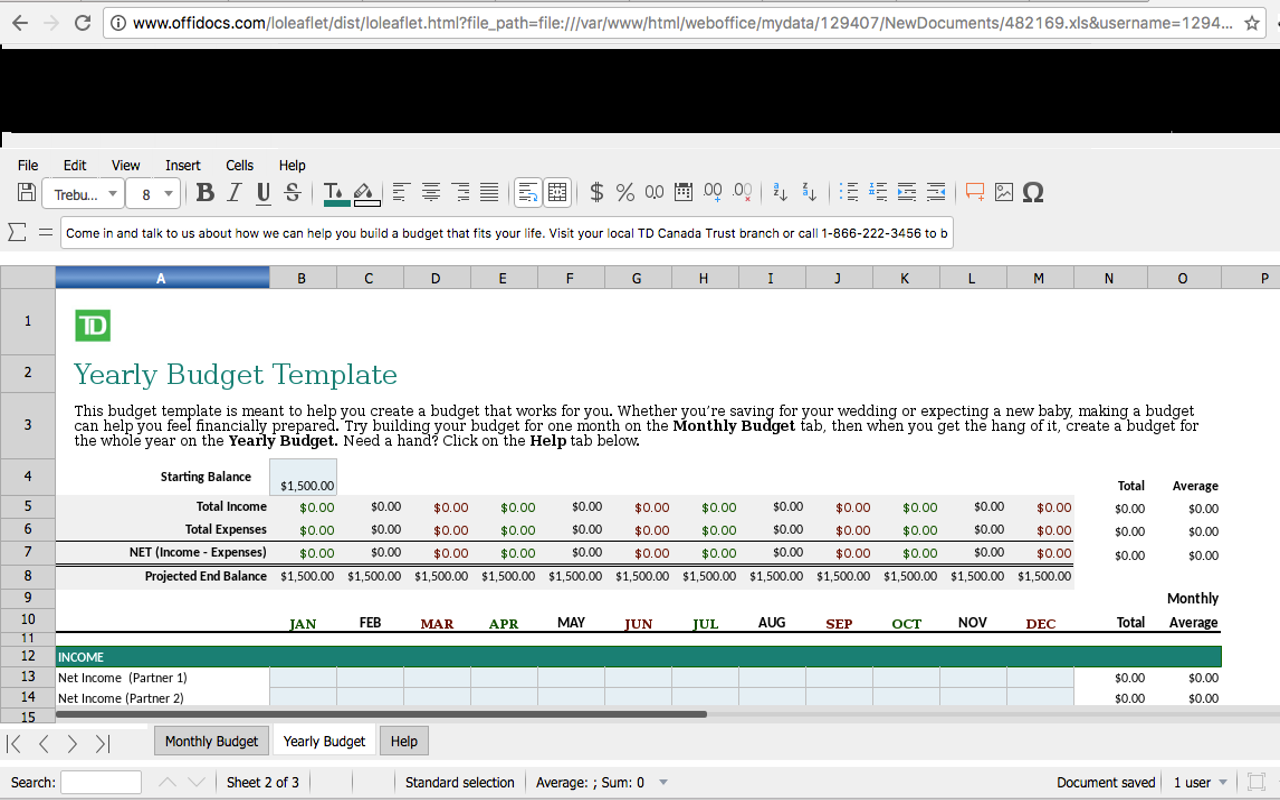Screen dimensions: 1280x800
Task: Toggle italic text style
Action: (x=234, y=193)
